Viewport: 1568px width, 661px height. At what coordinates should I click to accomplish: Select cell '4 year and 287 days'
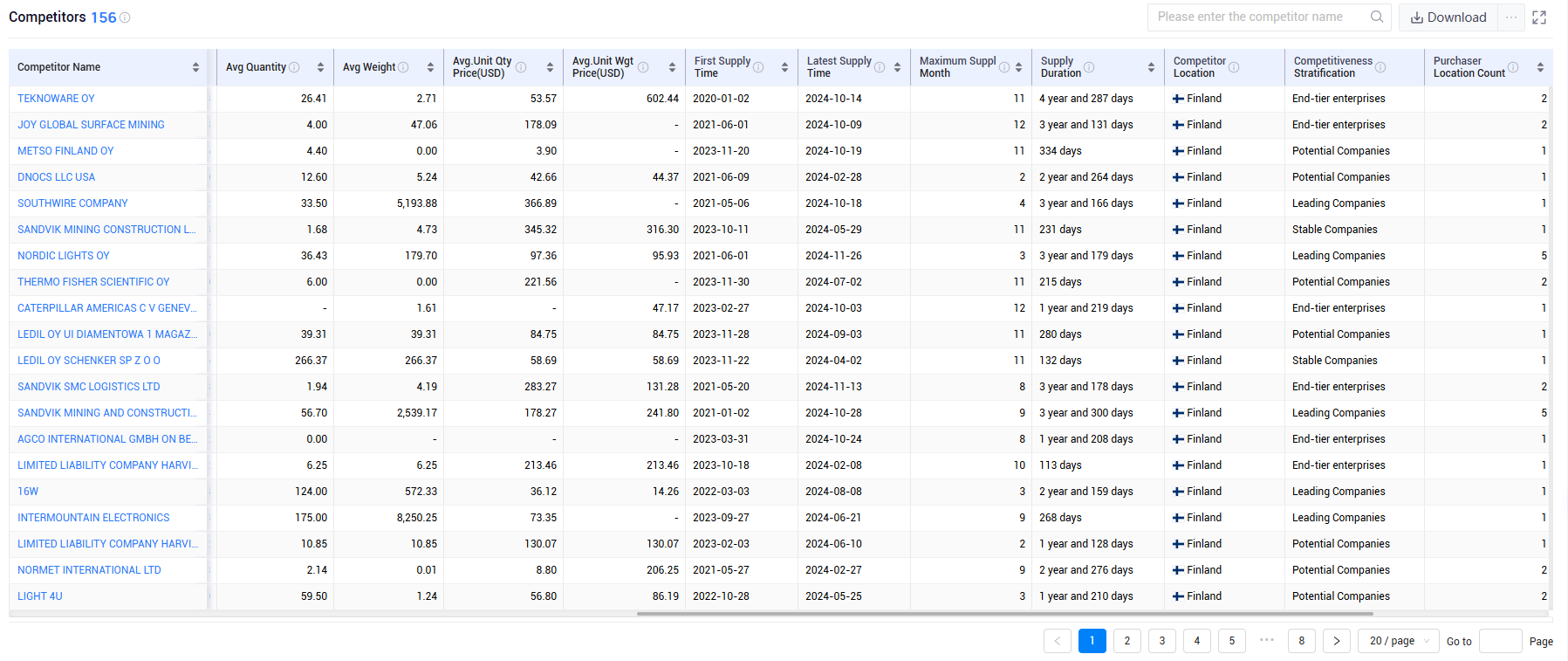click(1086, 99)
